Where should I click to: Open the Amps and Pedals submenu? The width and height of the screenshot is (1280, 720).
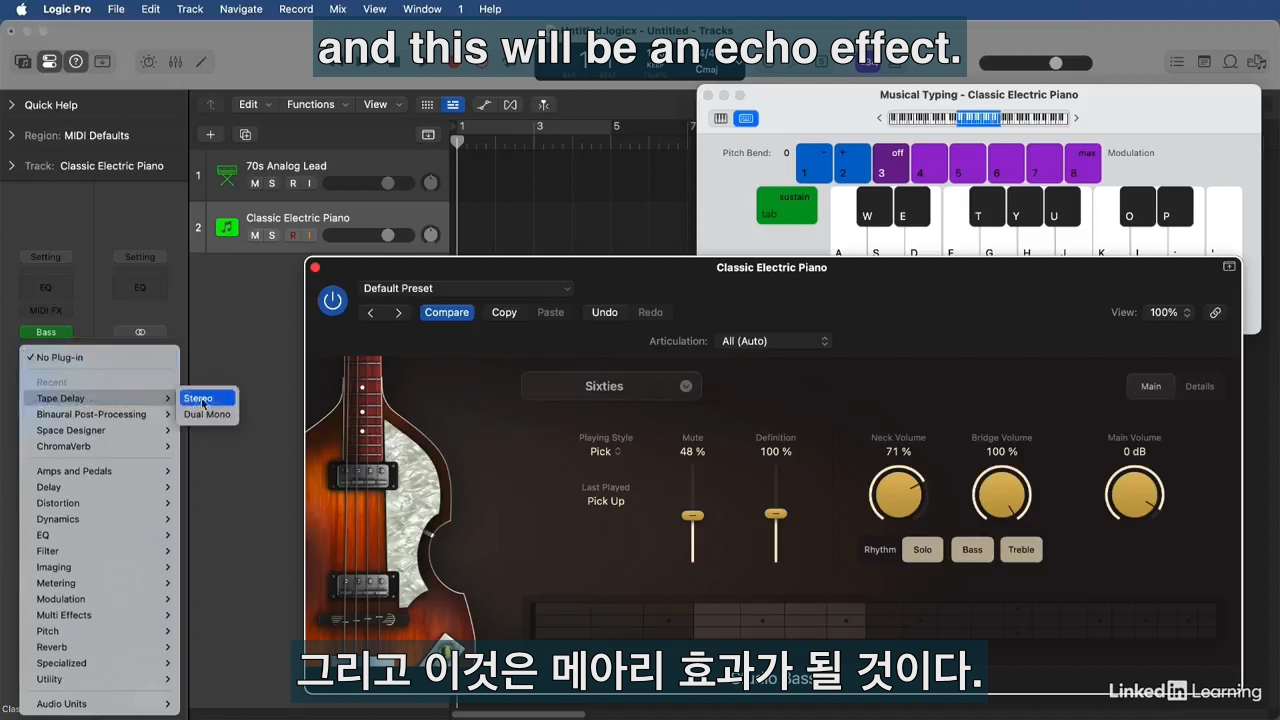tap(100, 471)
